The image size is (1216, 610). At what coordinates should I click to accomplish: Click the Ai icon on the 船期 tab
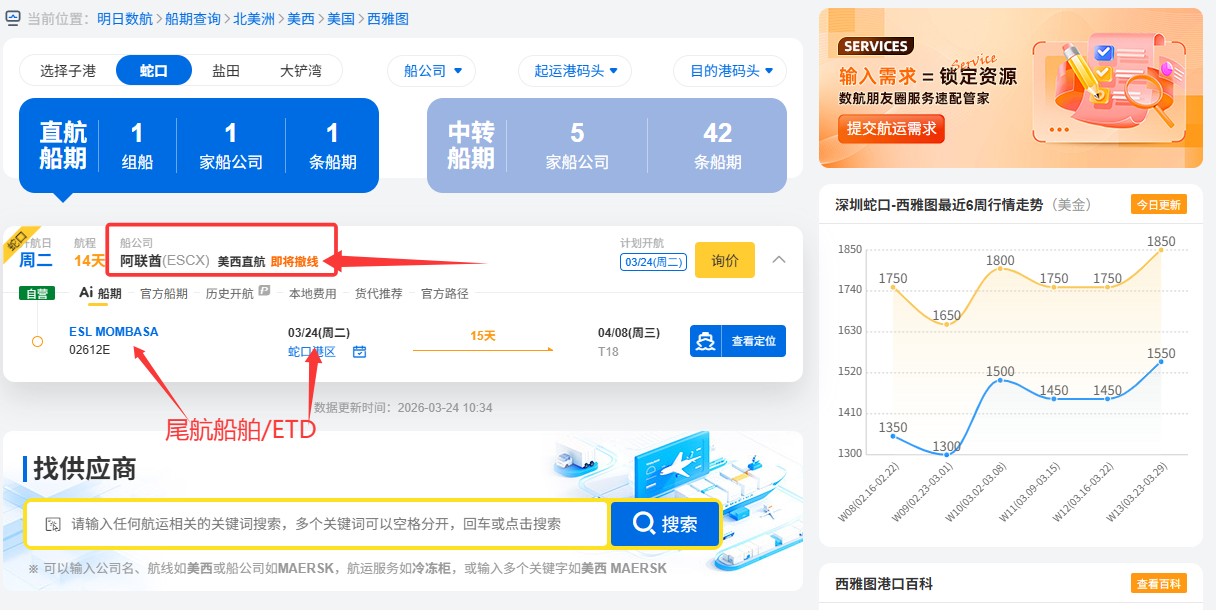click(86, 293)
